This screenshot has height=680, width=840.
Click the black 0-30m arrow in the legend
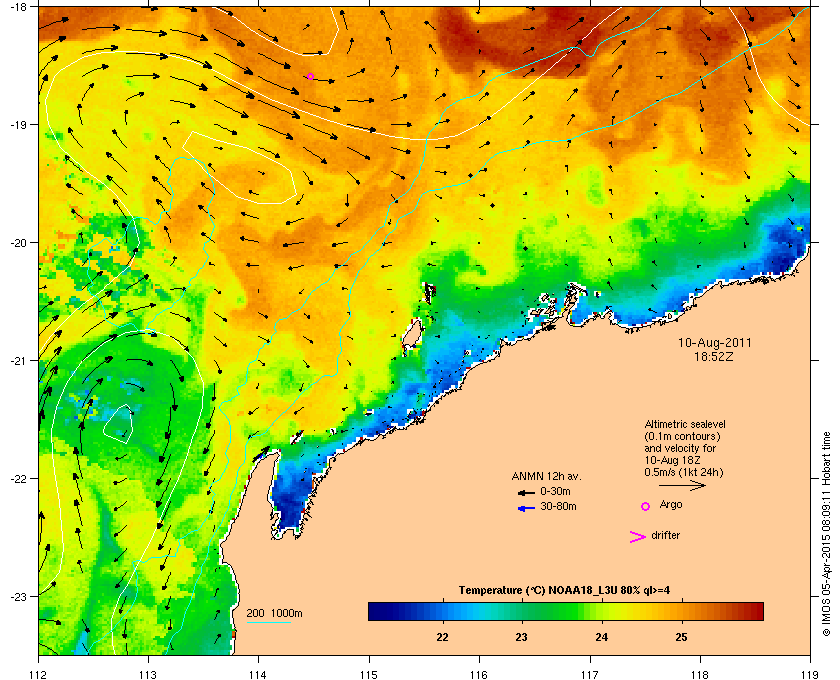coord(526,492)
